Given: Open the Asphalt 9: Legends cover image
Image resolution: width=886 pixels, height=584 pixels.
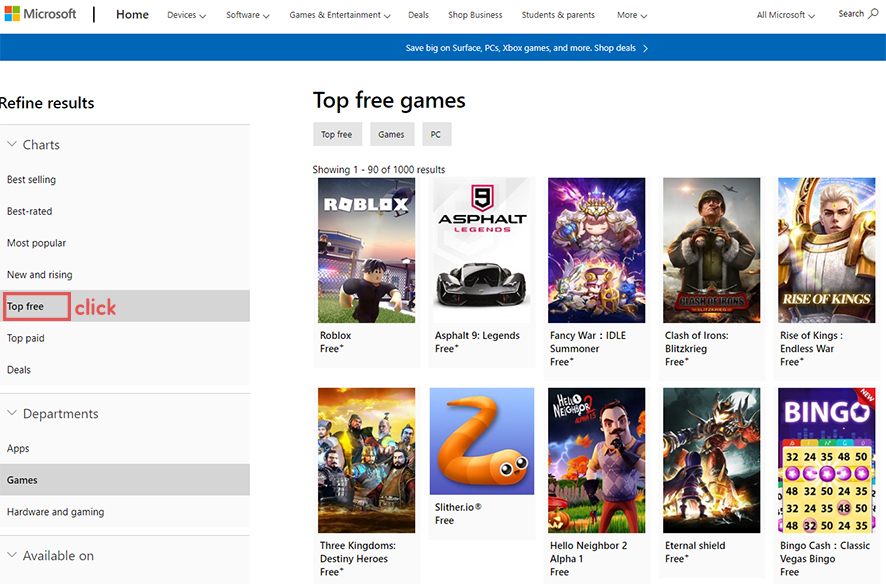Looking at the screenshot, I should click(481, 250).
